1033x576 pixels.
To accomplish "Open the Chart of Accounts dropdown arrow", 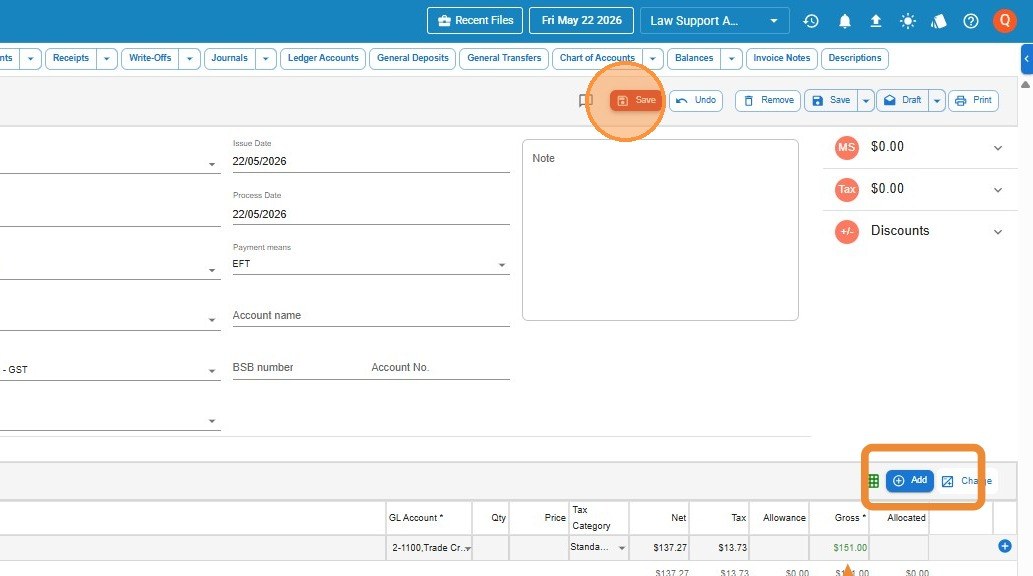I will pyautogui.click(x=652, y=58).
